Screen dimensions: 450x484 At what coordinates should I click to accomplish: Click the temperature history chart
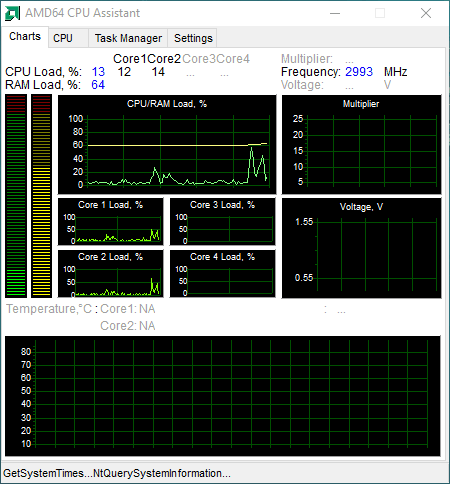(x=223, y=396)
